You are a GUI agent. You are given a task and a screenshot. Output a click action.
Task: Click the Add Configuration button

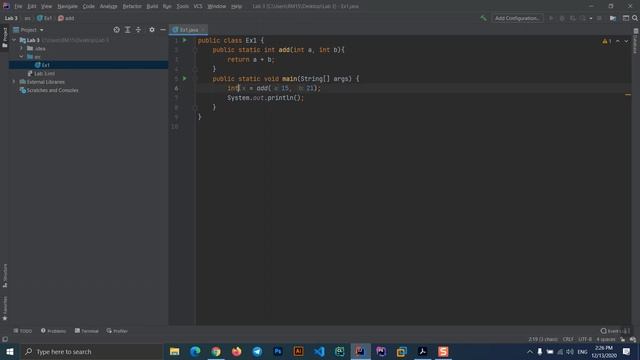pos(517,18)
